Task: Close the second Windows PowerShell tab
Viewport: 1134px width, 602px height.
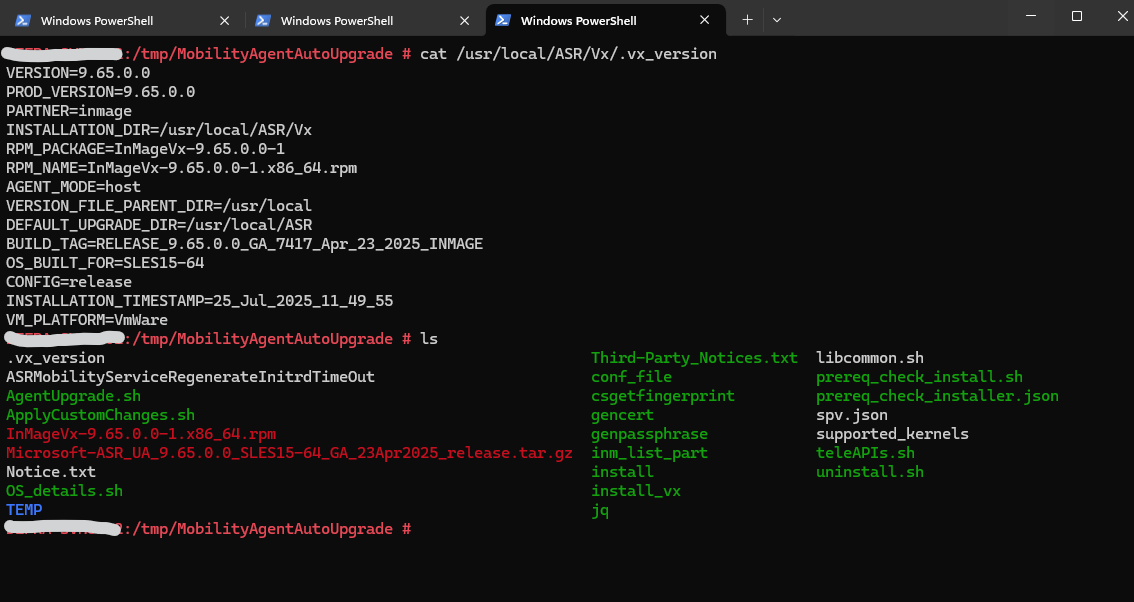Action: pyautogui.click(x=464, y=20)
